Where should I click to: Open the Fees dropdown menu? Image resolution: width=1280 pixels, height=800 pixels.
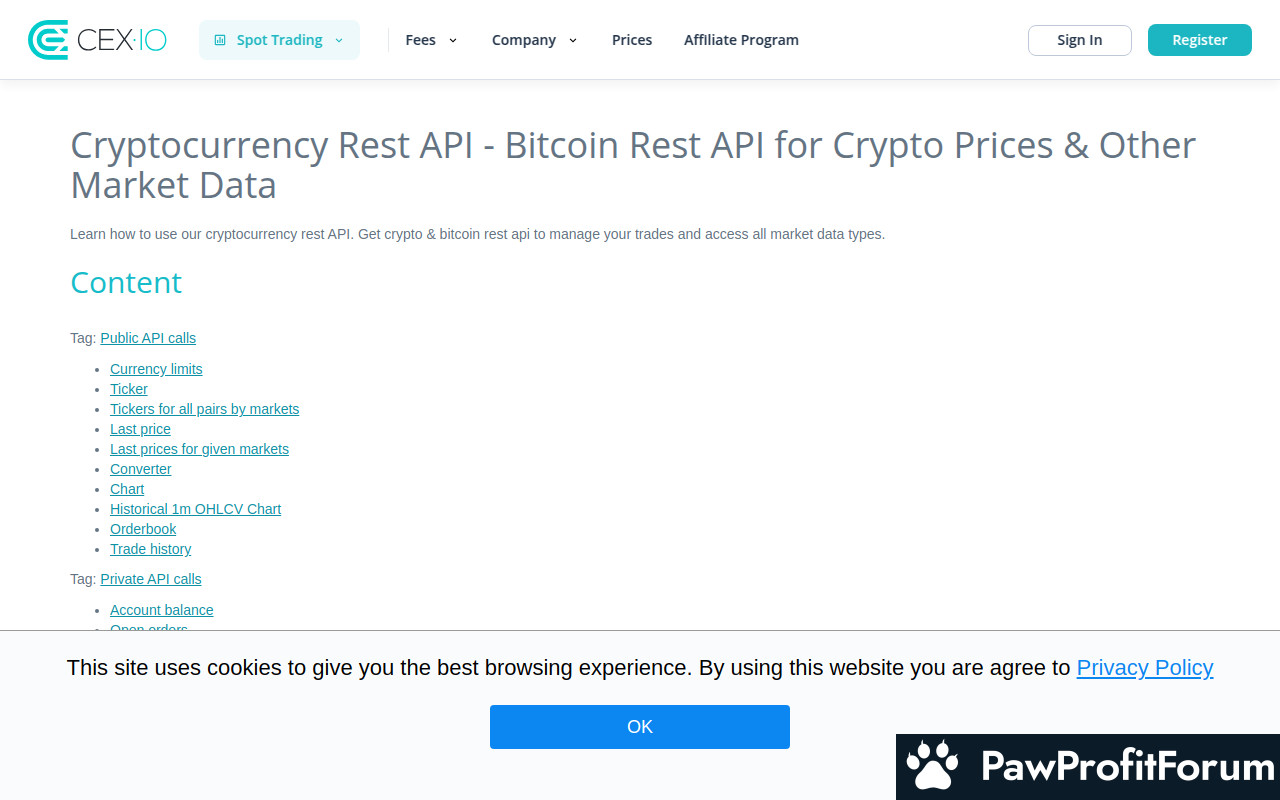431,40
